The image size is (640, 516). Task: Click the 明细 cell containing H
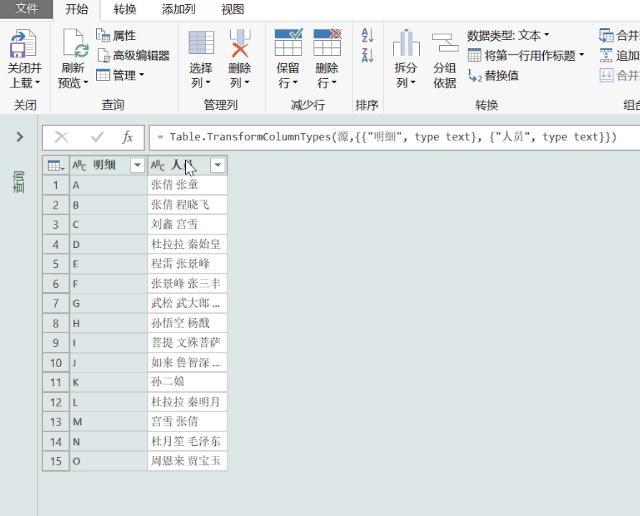108,323
